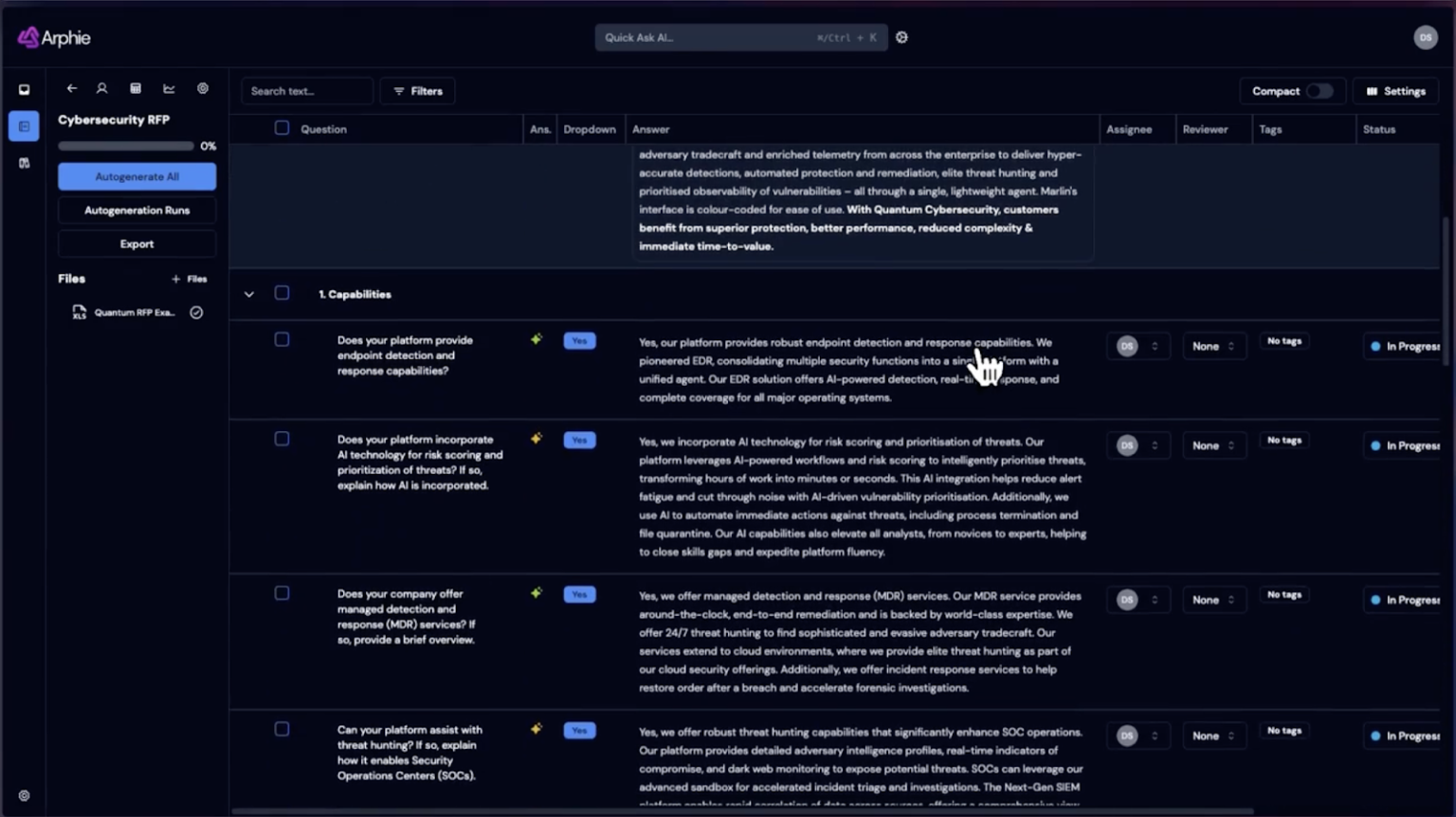This screenshot has width=1456, height=817.
Task: Export the Cybersecurity RFP
Action: [x=136, y=244]
